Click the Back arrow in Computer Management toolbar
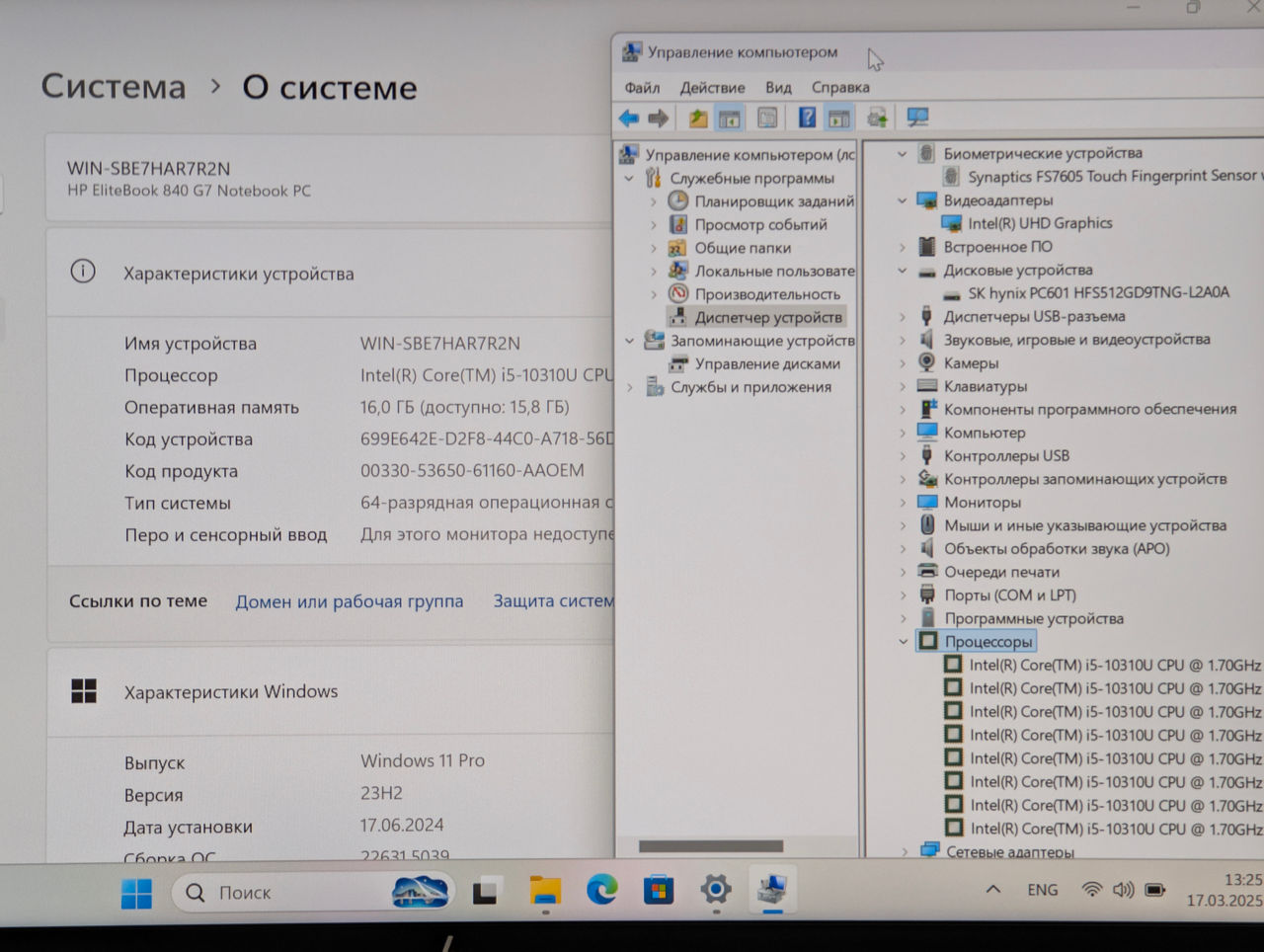This screenshot has height=952, width=1264. (629, 119)
